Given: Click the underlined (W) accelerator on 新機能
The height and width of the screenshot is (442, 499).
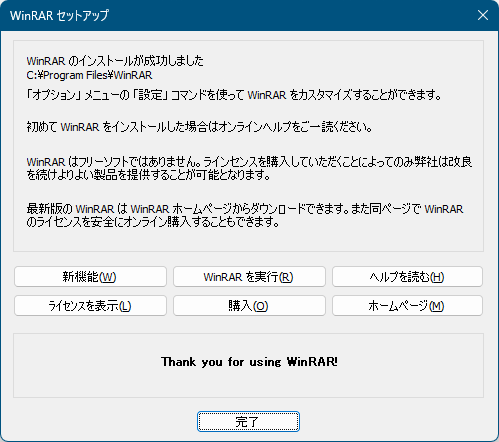Looking at the screenshot, I should [x=107, y=277].
